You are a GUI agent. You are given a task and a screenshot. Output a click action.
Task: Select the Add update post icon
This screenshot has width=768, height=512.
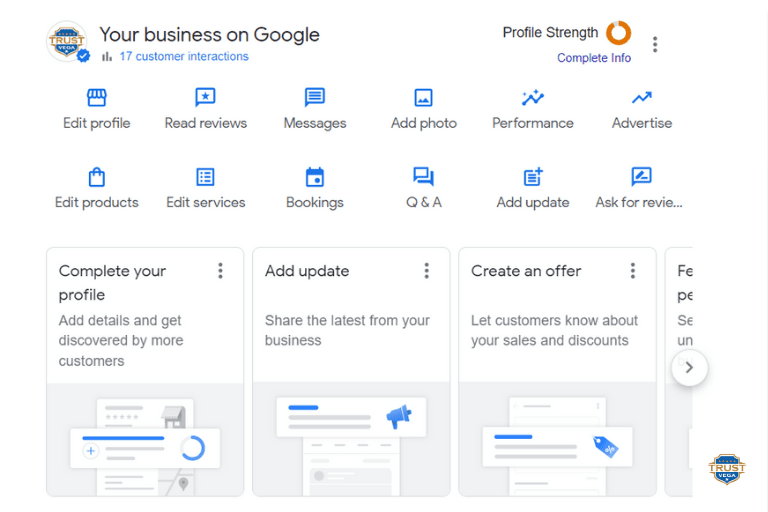click(533, 176)
